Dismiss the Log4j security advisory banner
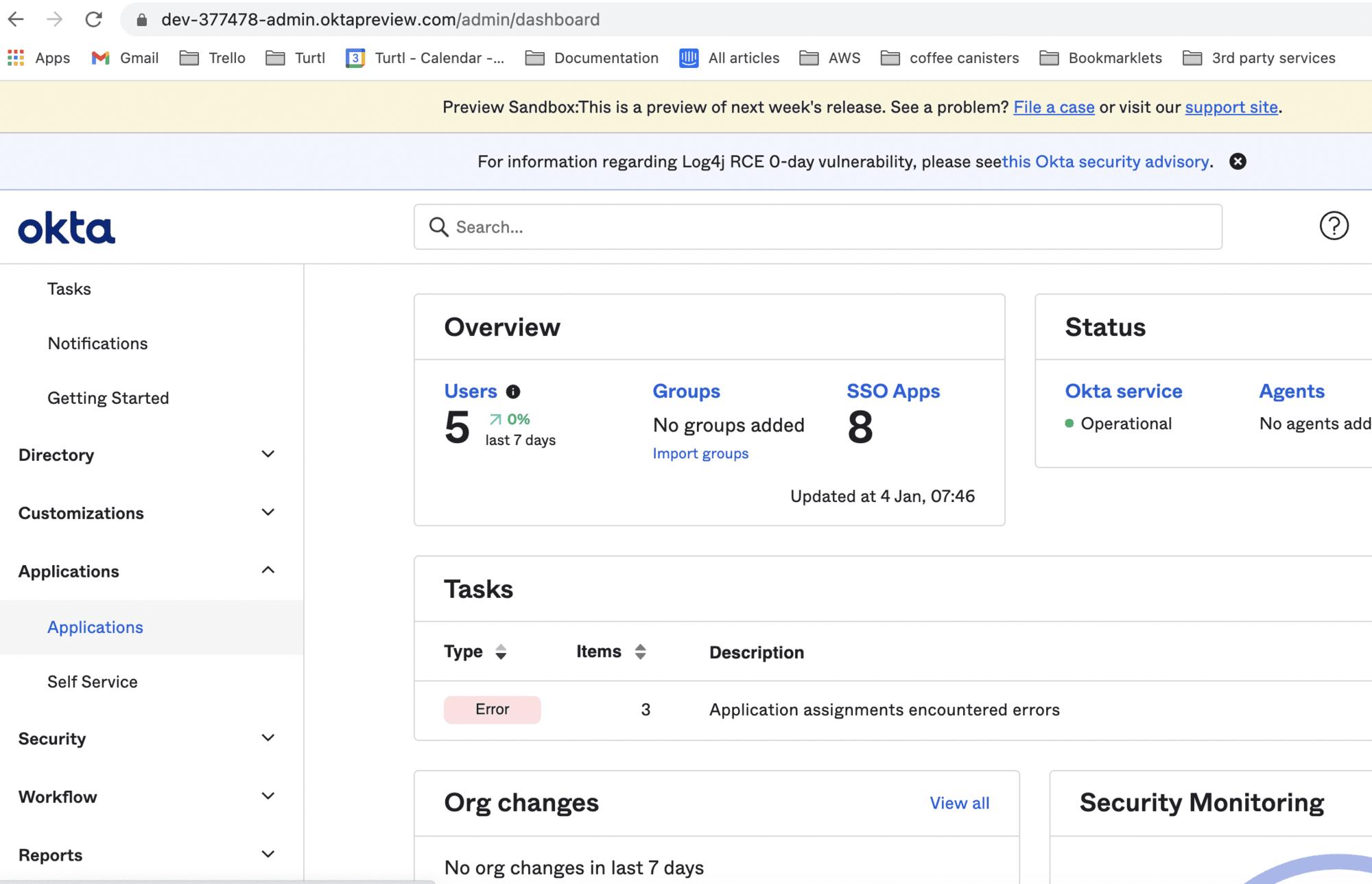This screenshot has width=1372, height=884. click(x=1238, y=161)
